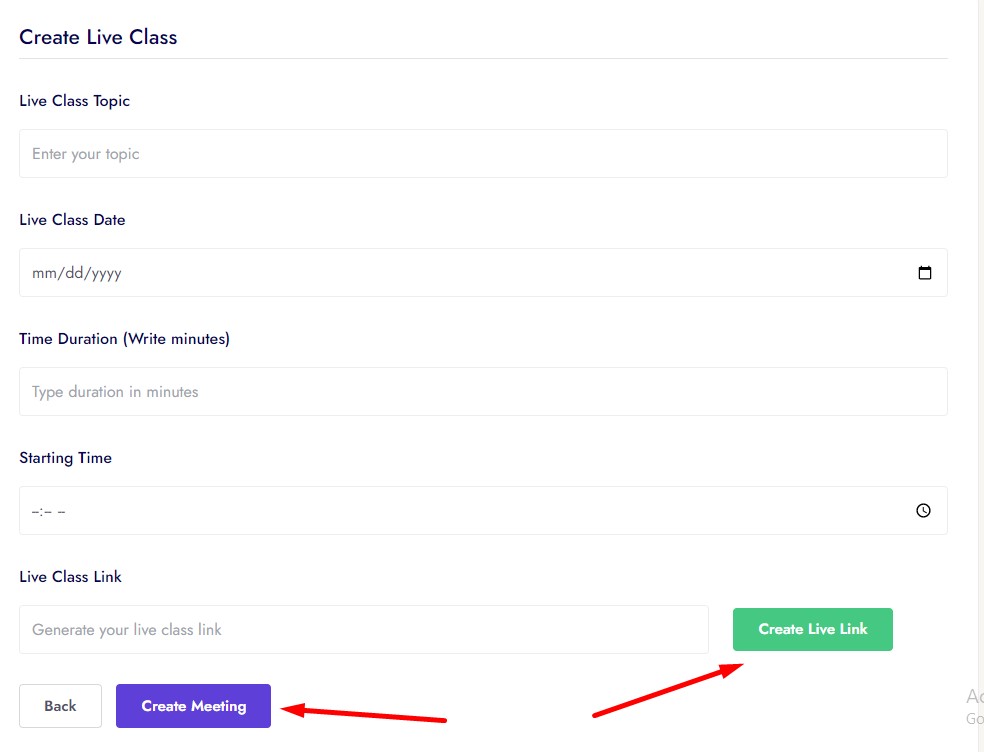Click the 'Live Class Link' label
Screen dimensions: 984x752
(x=70, y=577)
